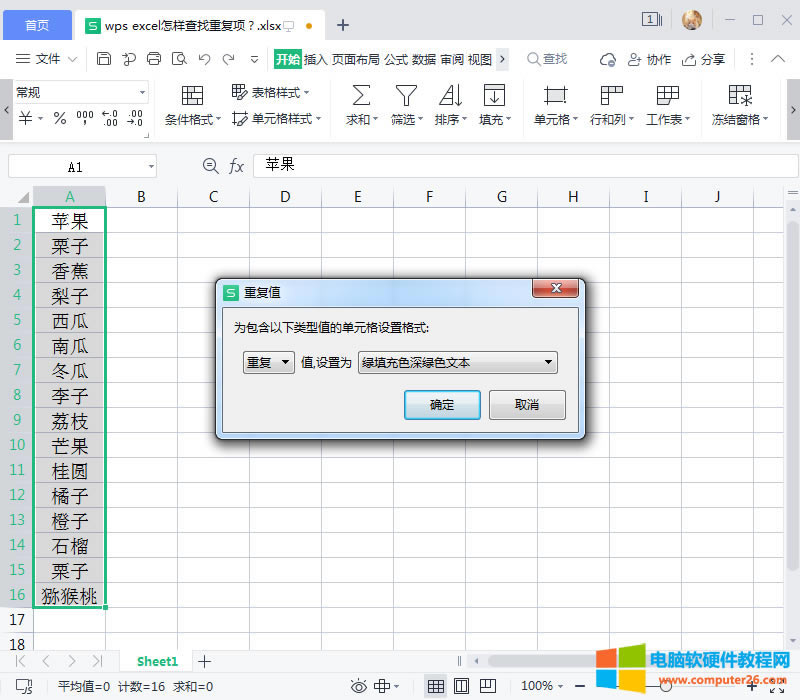The height and width of the screenshot is (700, 800).
Task: Open the 文件 menu
Action: (x=48, y=59)
